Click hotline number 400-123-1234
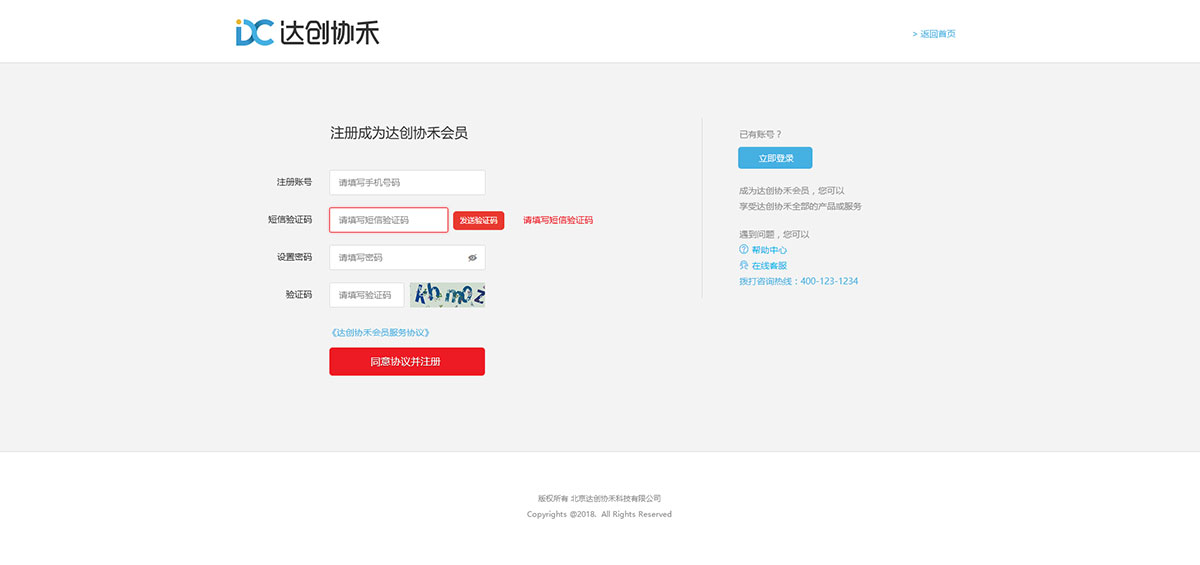 [x=829, y=281]
